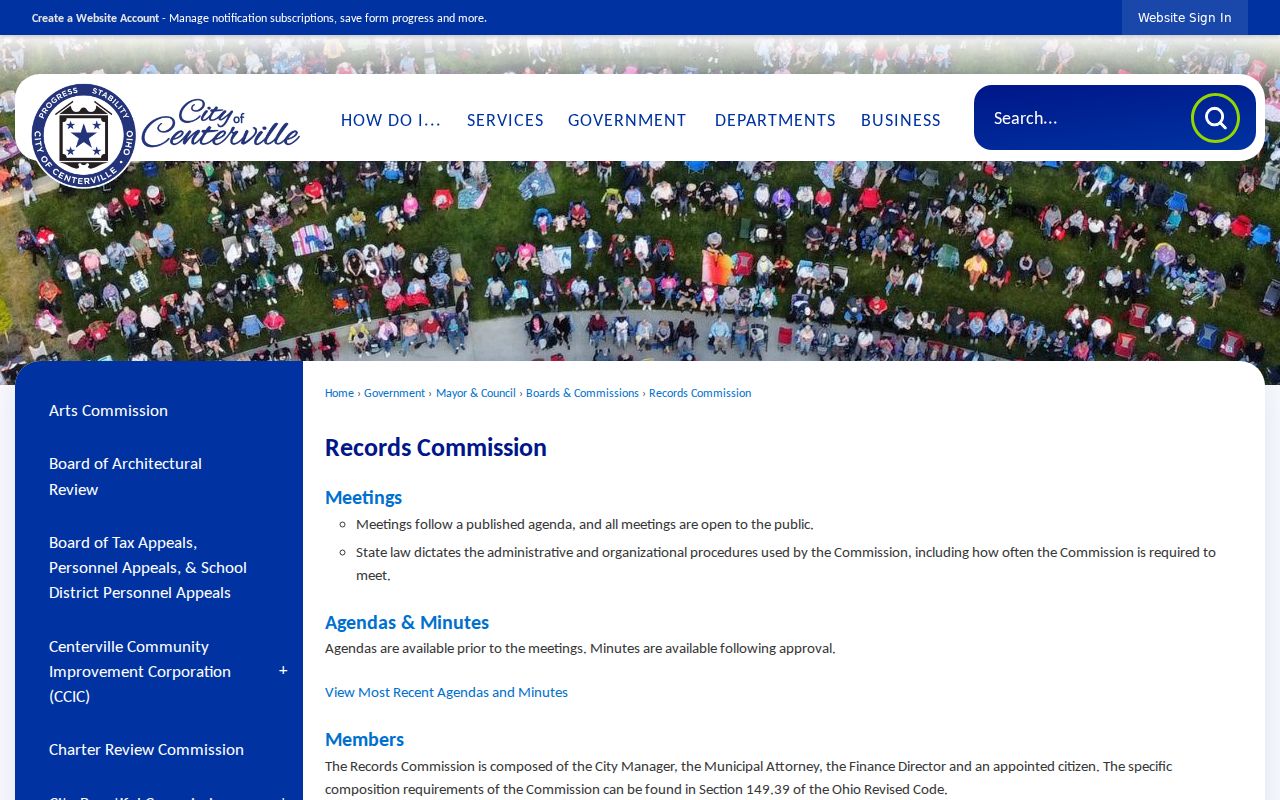
Task: Click the Agendas & Minutes heading
Action: (407, 622)
